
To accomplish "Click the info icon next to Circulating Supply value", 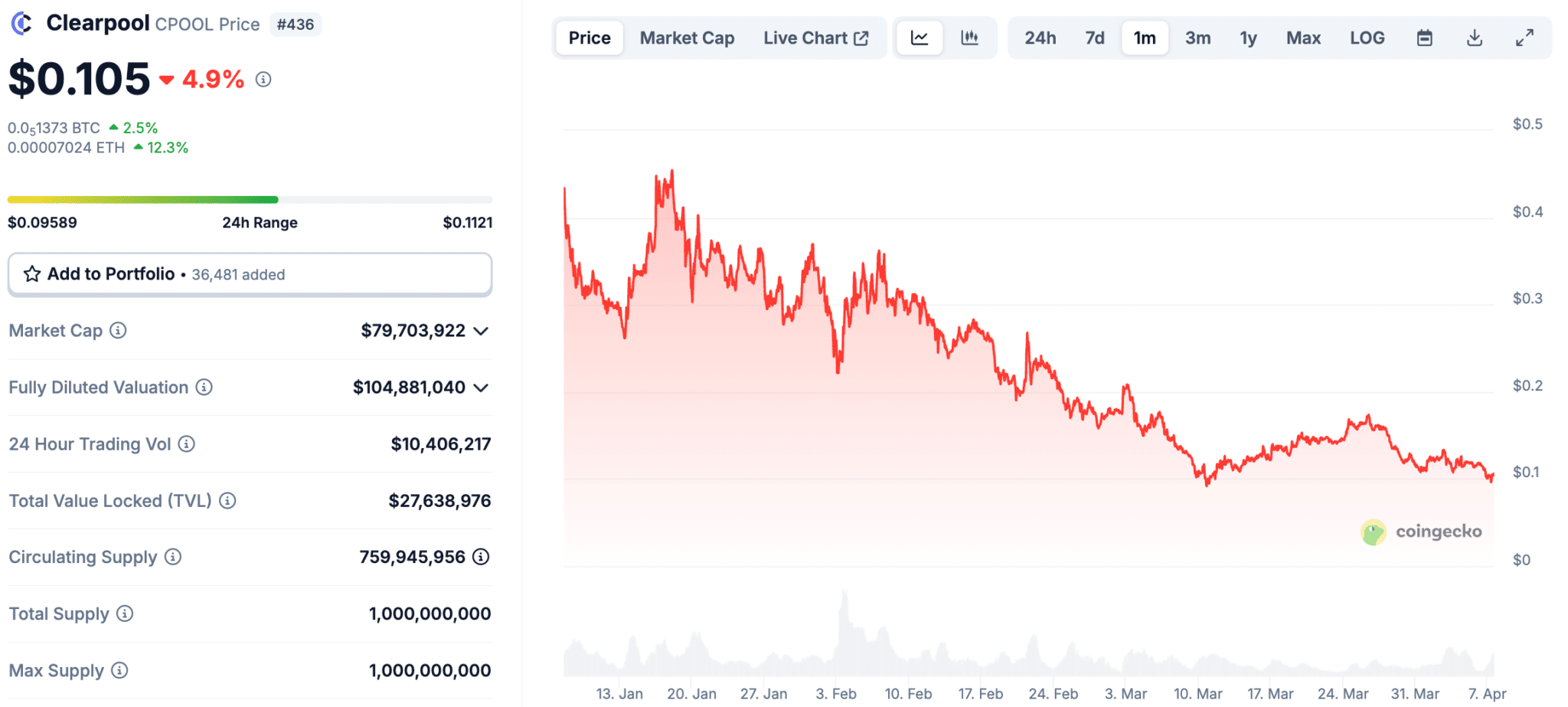I will point(481,557).
